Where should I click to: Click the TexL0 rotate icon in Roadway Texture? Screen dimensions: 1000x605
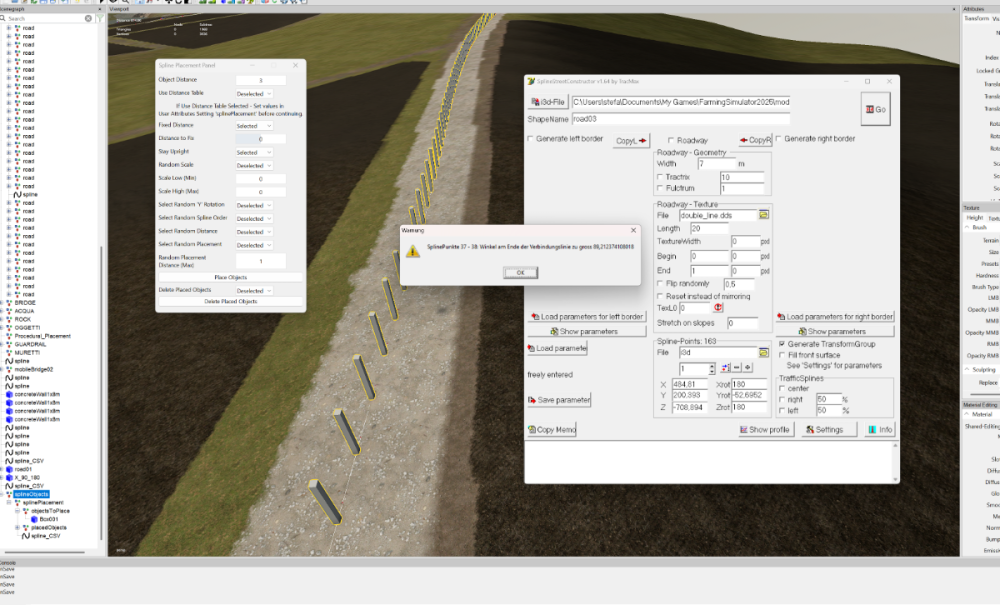click(717, 309)
